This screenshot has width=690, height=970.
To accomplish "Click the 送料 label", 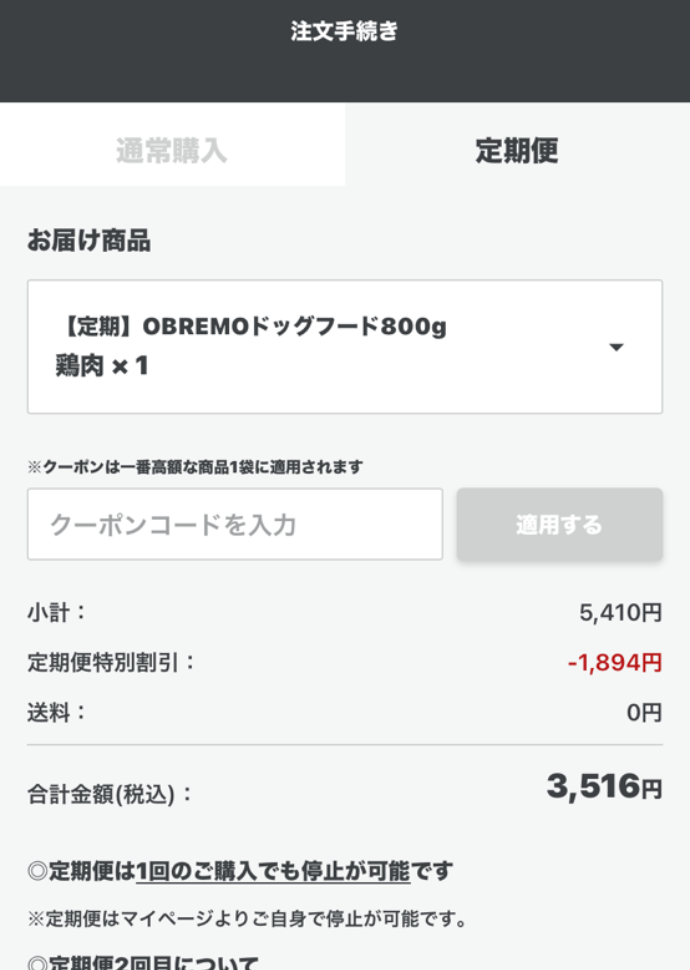I will (57, 713).
